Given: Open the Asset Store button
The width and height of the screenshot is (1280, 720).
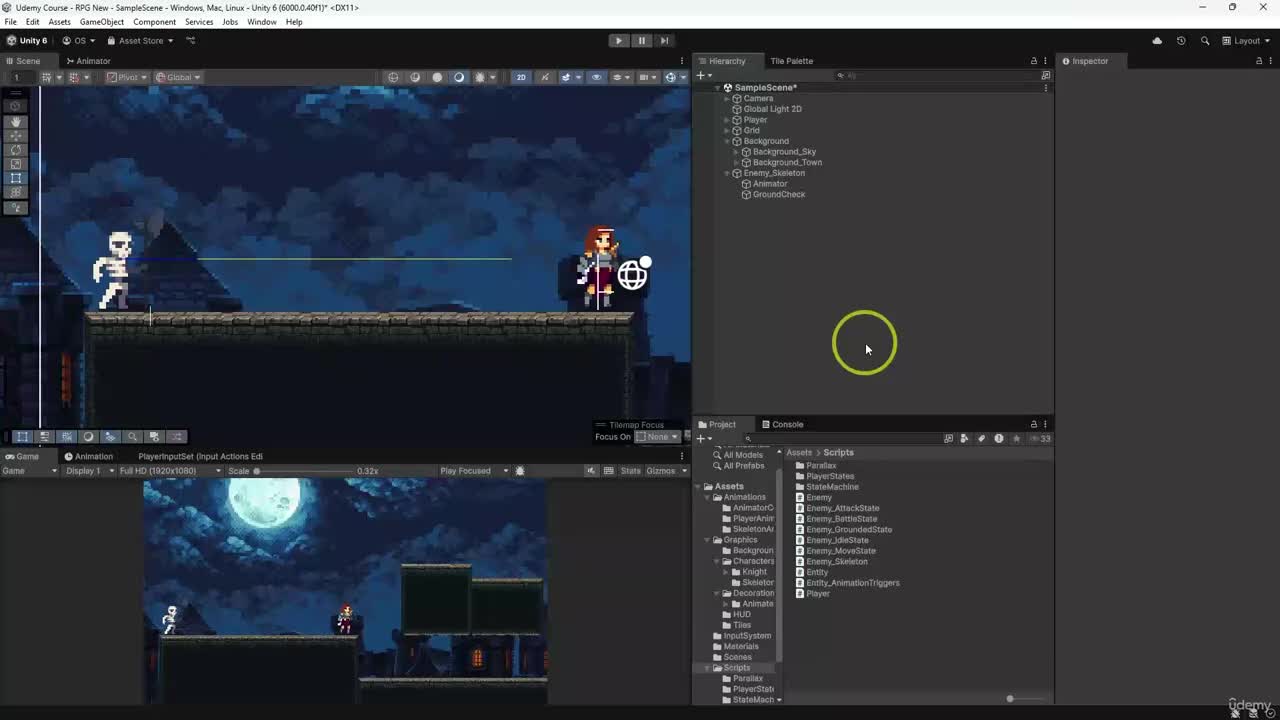Looking at the screenshot, I should pyautogui.click(x=141, y=41).
